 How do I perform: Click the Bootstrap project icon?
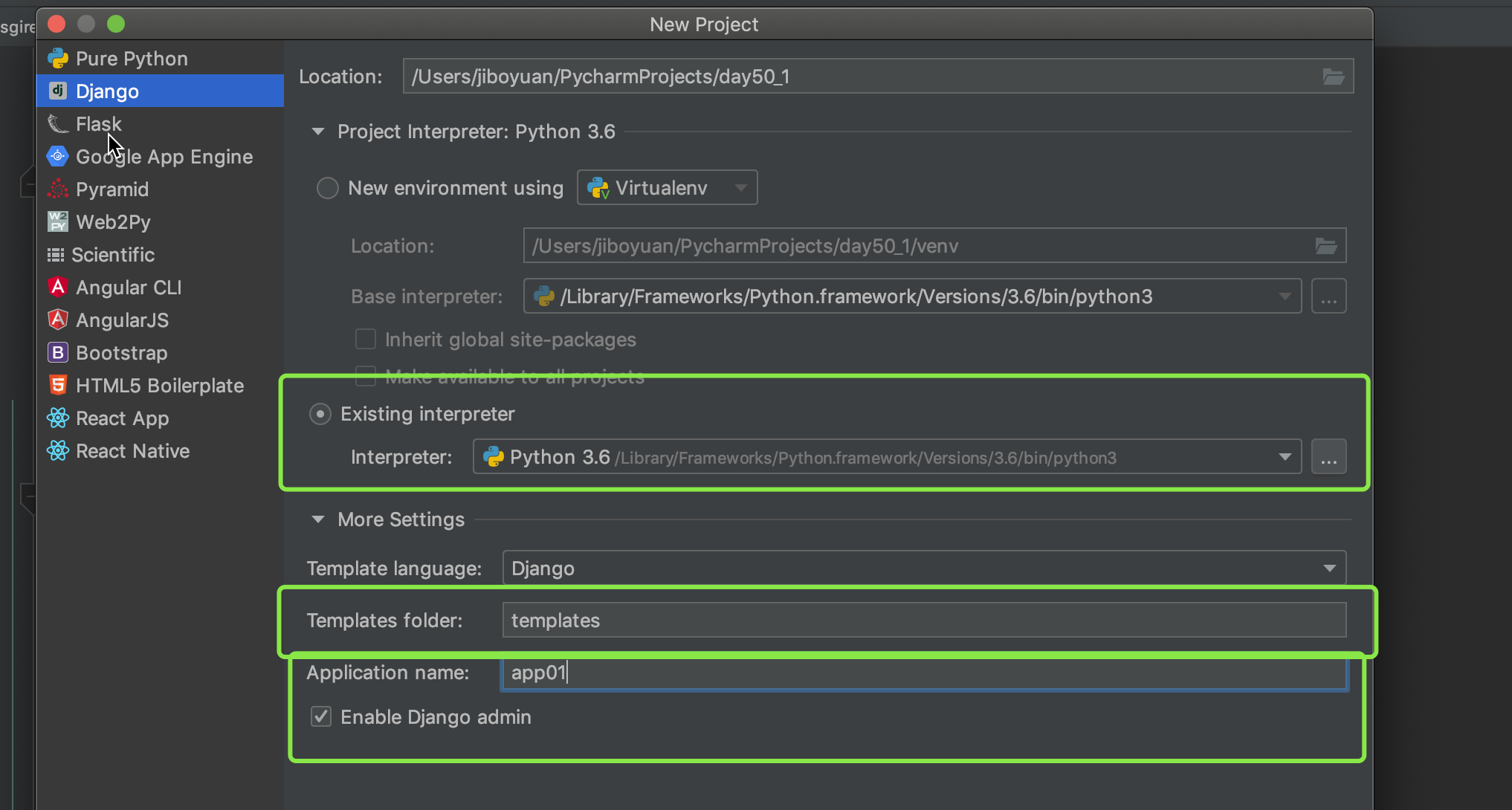[x=58, y=353]
